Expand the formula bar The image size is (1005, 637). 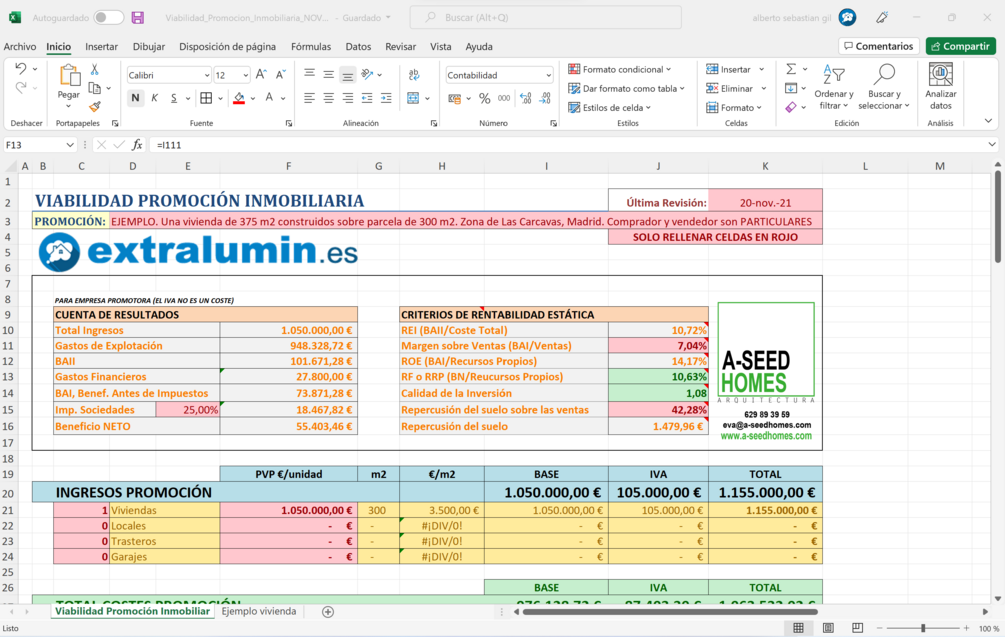992,145
